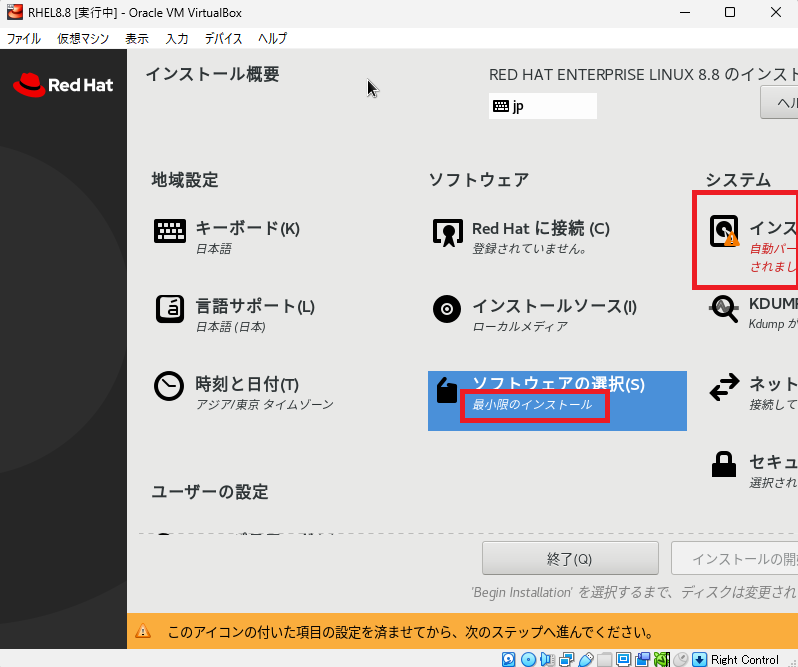
Task: Open the 入力 menu
Action: click(x=177, y=39)
